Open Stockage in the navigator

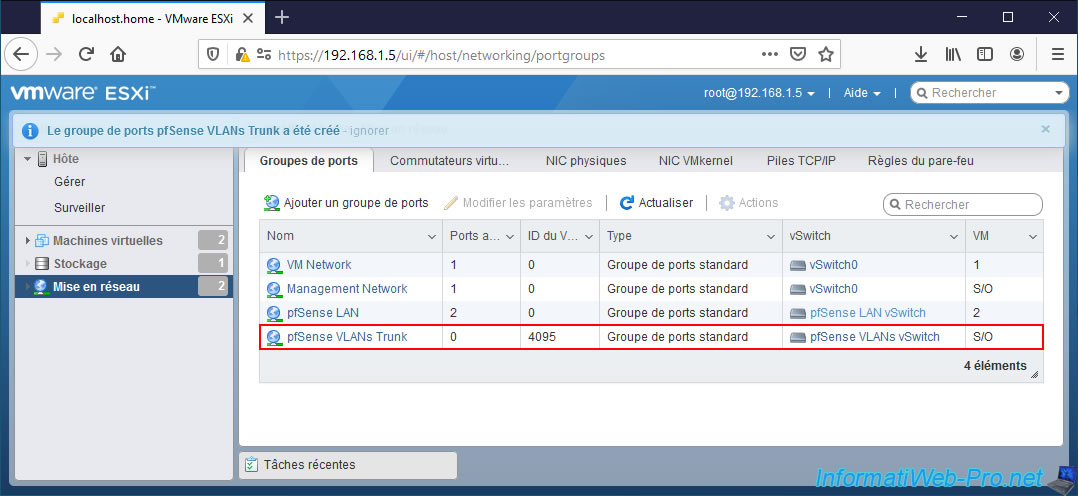coord(80,263)
